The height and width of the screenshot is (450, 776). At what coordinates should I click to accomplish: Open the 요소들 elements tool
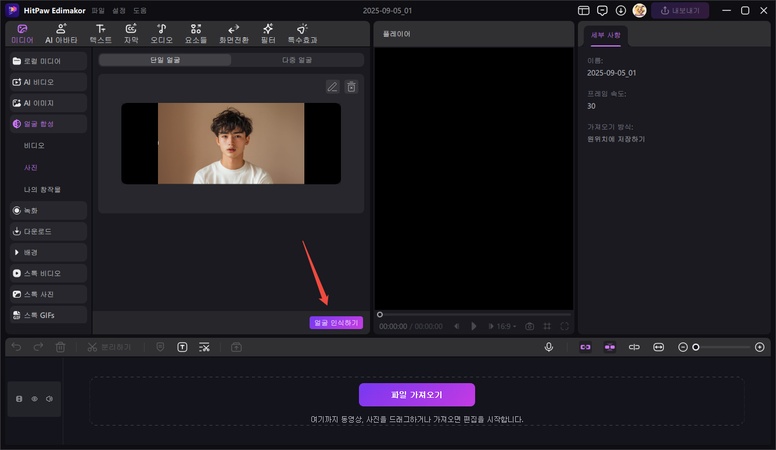tap(196, 34)
